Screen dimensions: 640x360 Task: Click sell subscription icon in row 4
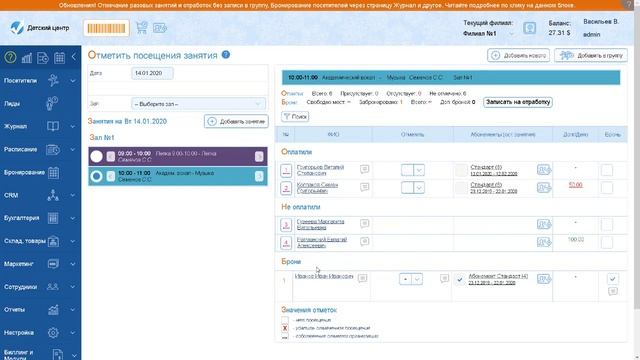tap(544, 242)
